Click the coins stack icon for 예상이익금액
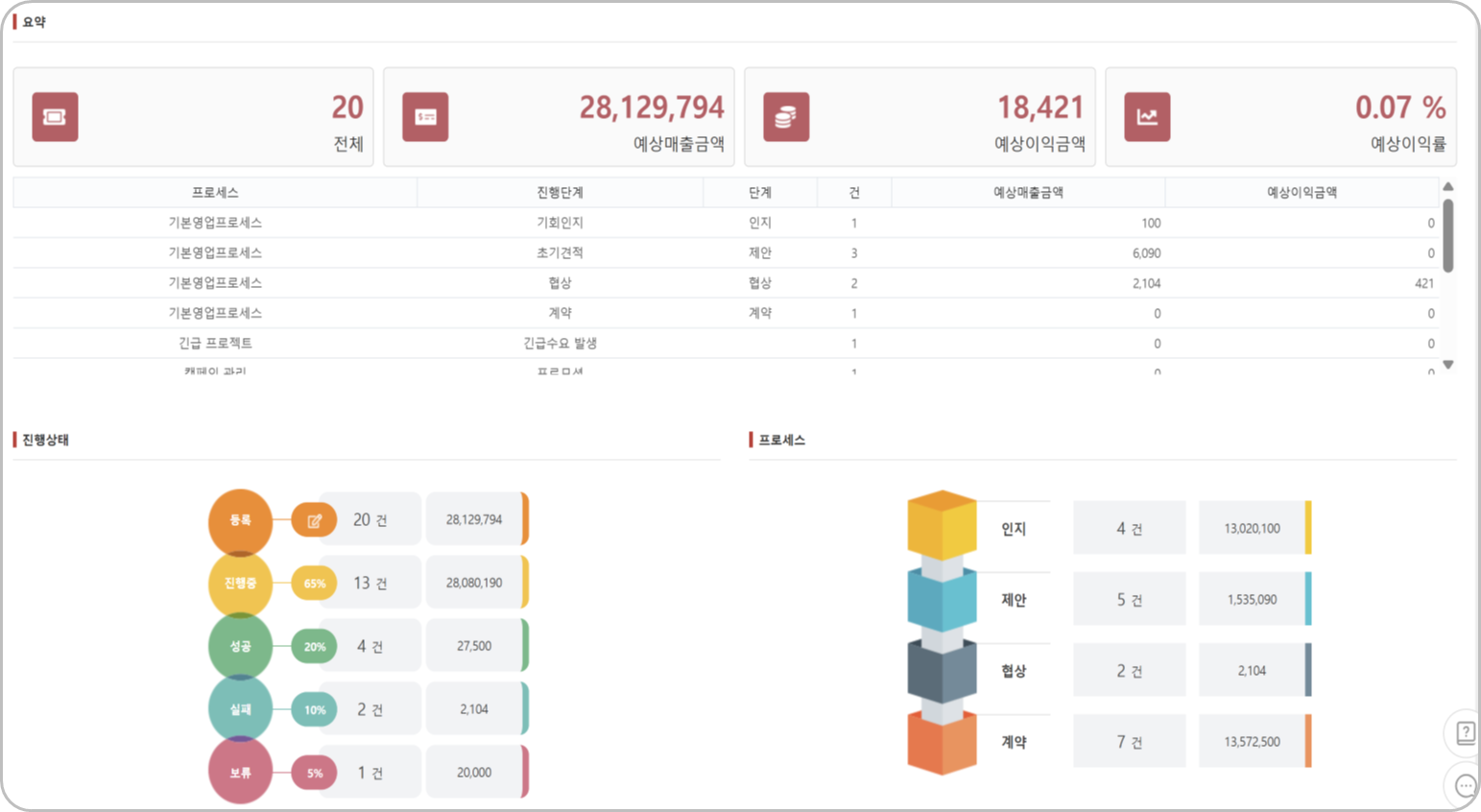This screenshot has width=1481, height=812. 786,117
